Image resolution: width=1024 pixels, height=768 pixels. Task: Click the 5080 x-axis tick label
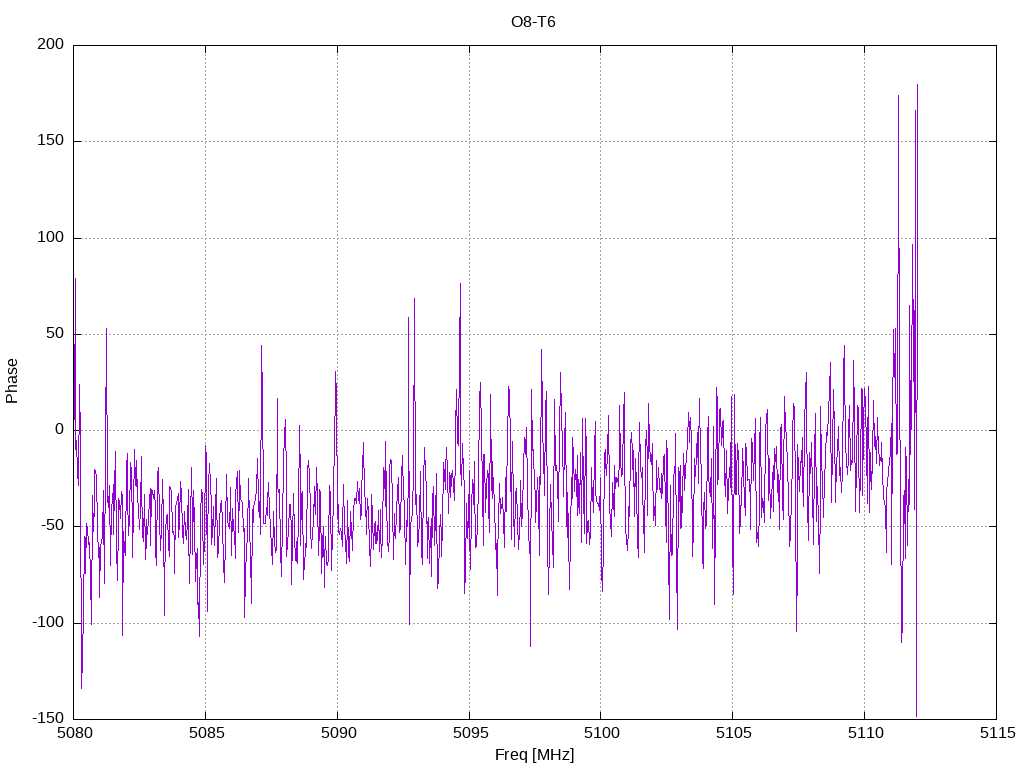pyautogui.click(x=74, y=734)
